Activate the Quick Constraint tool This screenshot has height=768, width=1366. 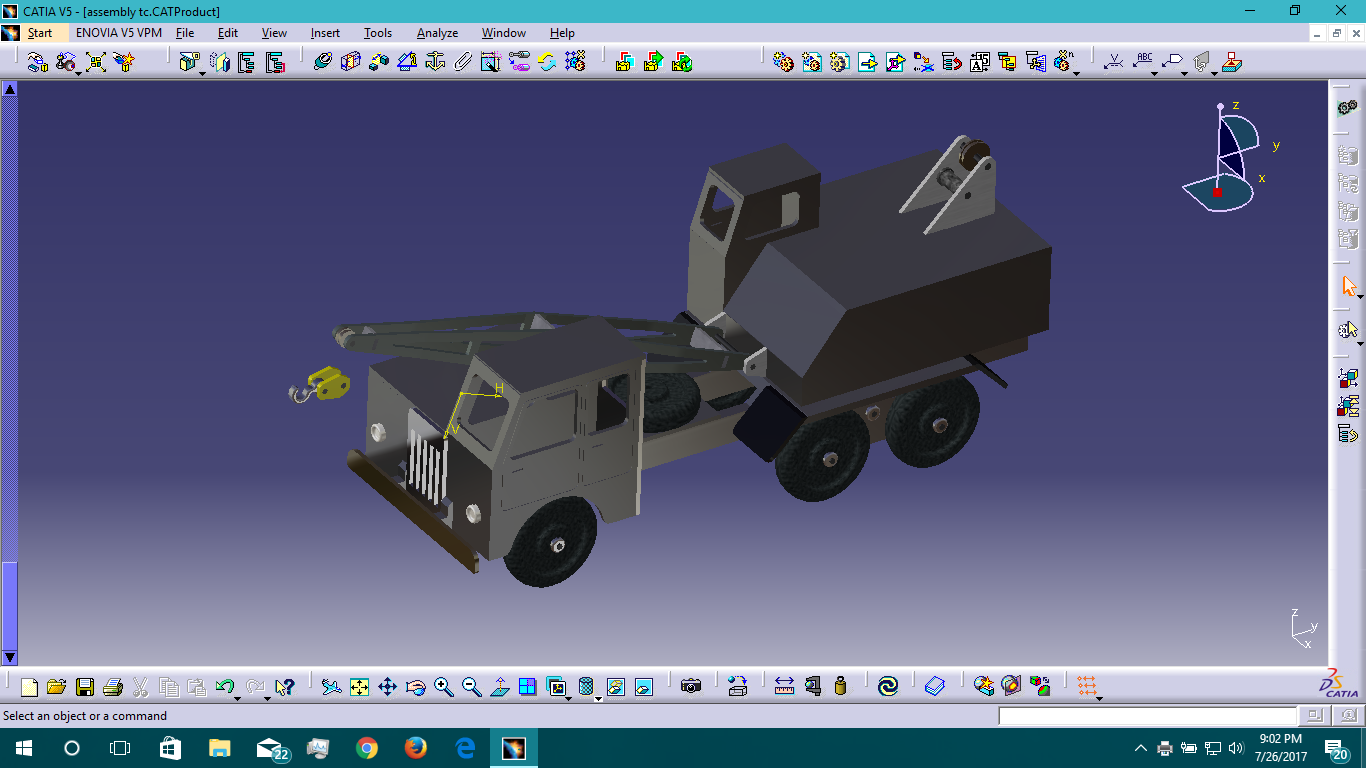point(490,62)
